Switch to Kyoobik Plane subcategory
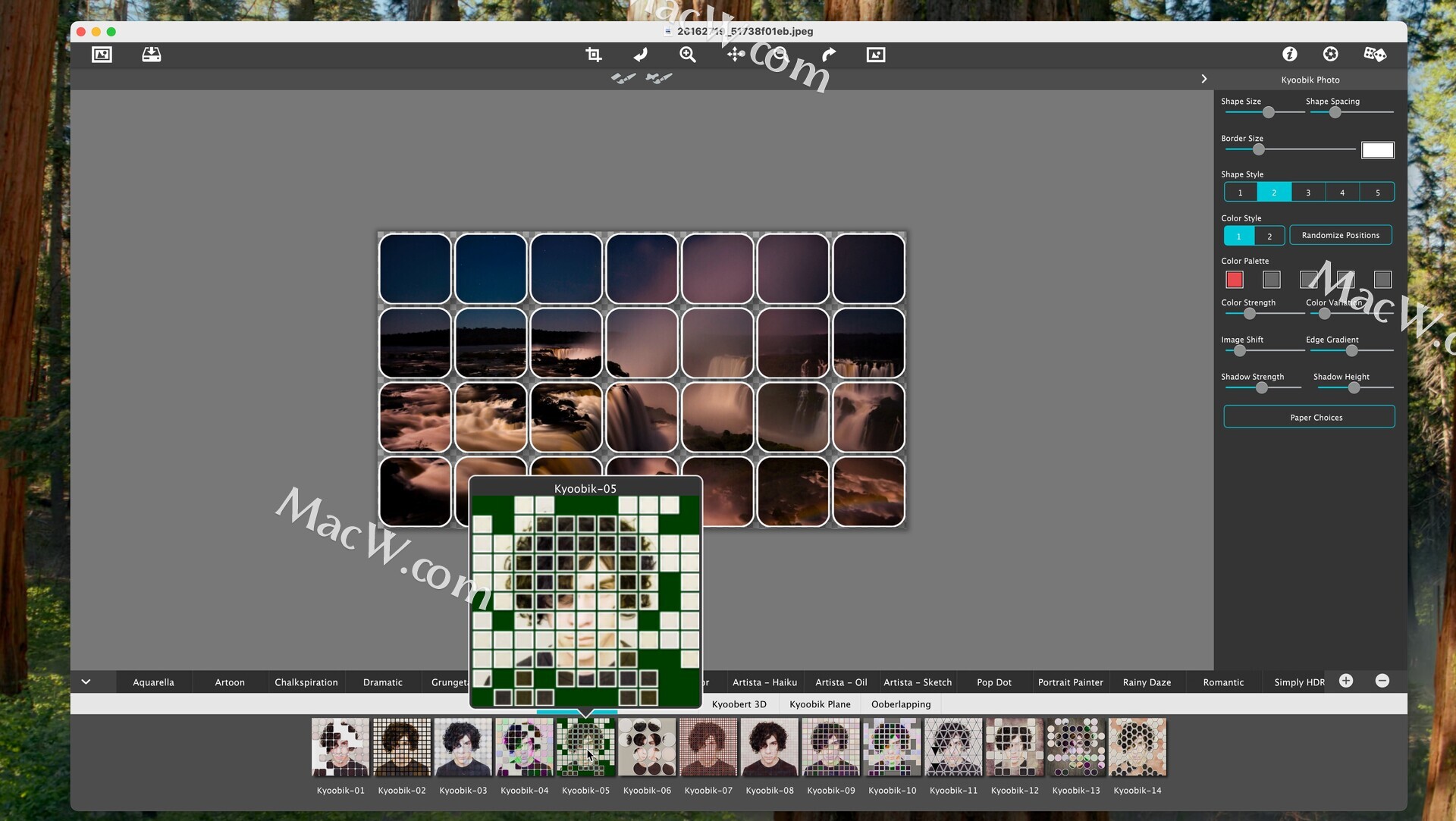 (820, 704)
